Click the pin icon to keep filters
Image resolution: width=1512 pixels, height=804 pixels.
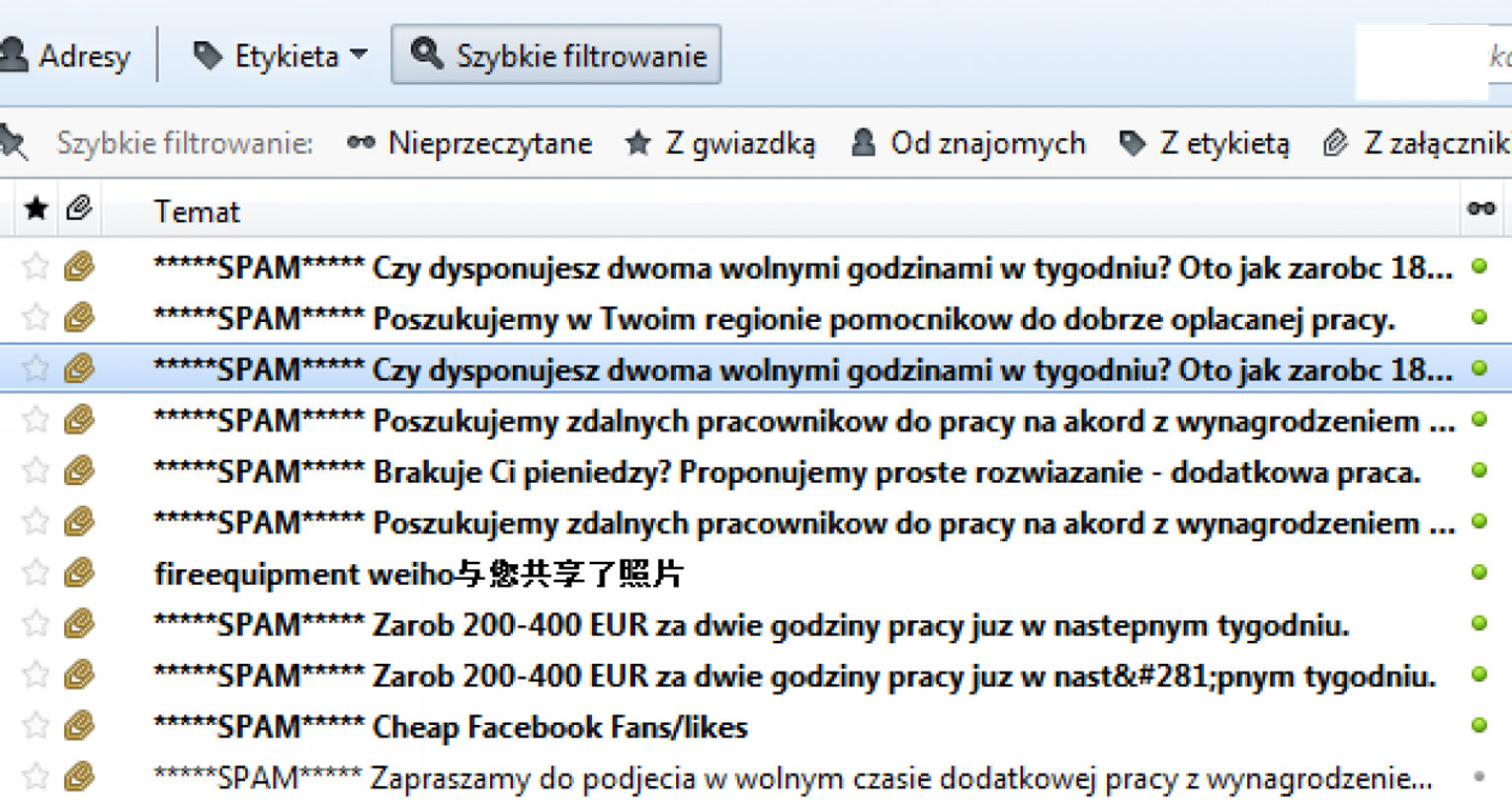(x=14, y=143)
